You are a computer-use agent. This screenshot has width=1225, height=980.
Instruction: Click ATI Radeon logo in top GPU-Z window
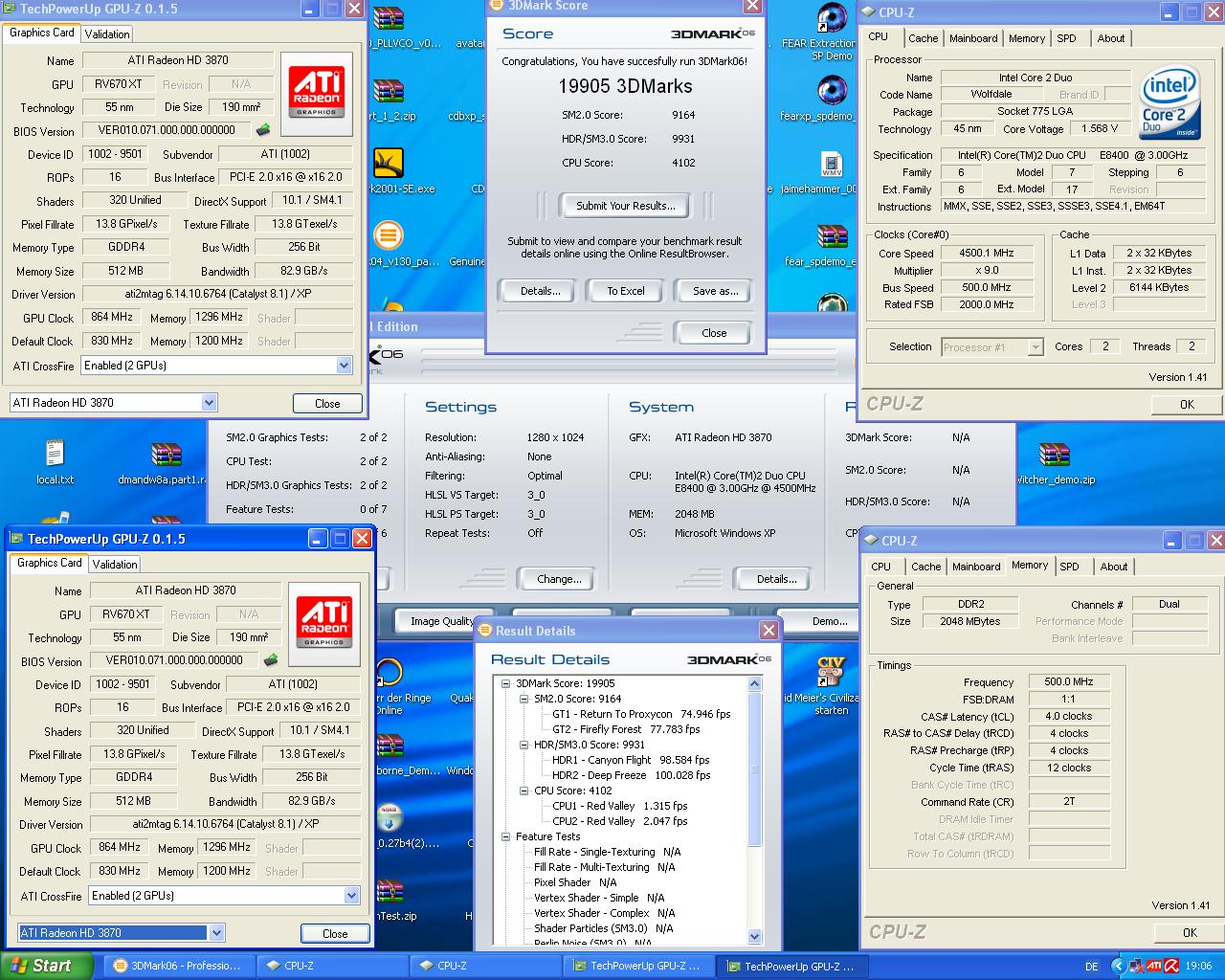point(316,93)
